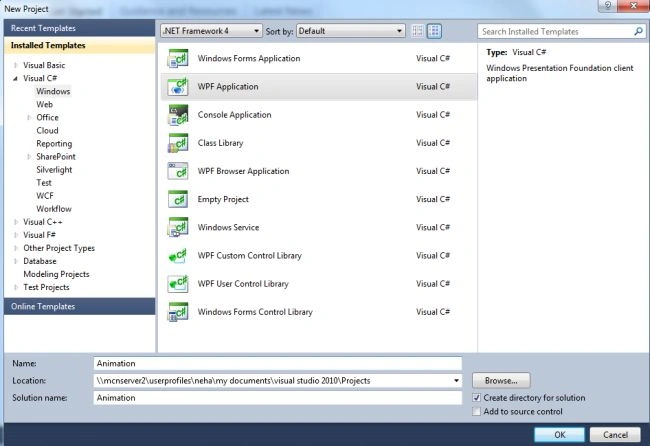Image resolution: width=650 pixels, height=446 pixels.
Task: Select the Installed Templates section
Action: pyautogui.click(x=80, y=46)
